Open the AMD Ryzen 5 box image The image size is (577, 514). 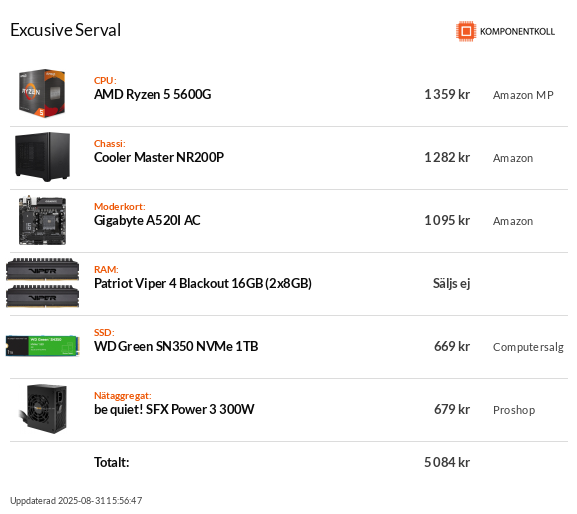tap(42, 93)
